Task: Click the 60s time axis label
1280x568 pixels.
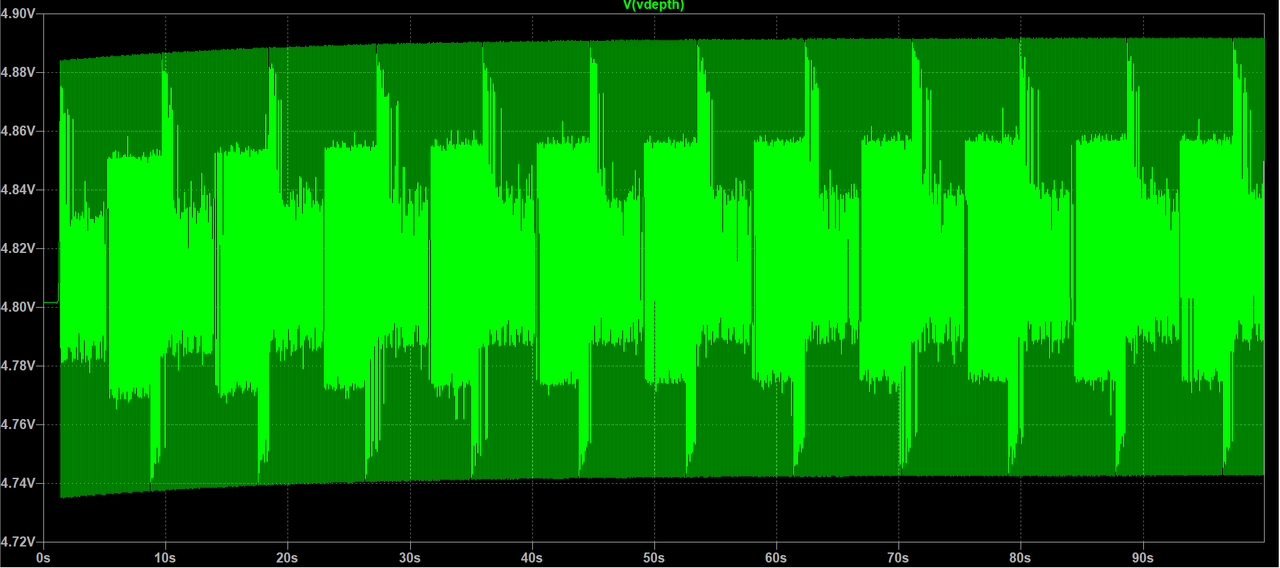Action: point(775,558)
